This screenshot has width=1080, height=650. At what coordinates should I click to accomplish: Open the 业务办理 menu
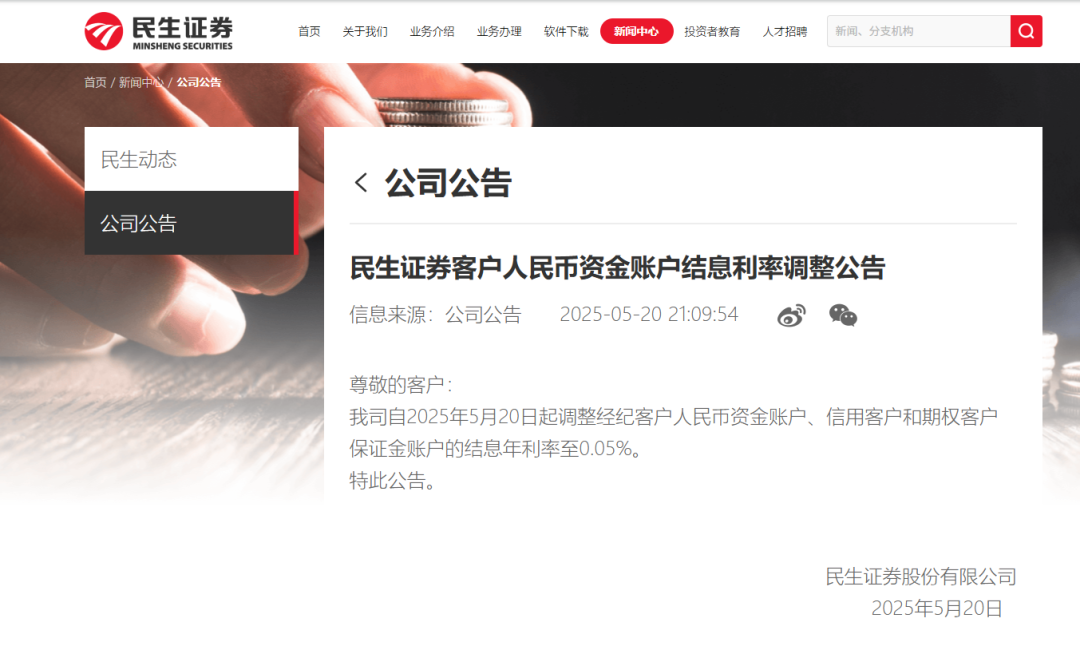[499, 32]
